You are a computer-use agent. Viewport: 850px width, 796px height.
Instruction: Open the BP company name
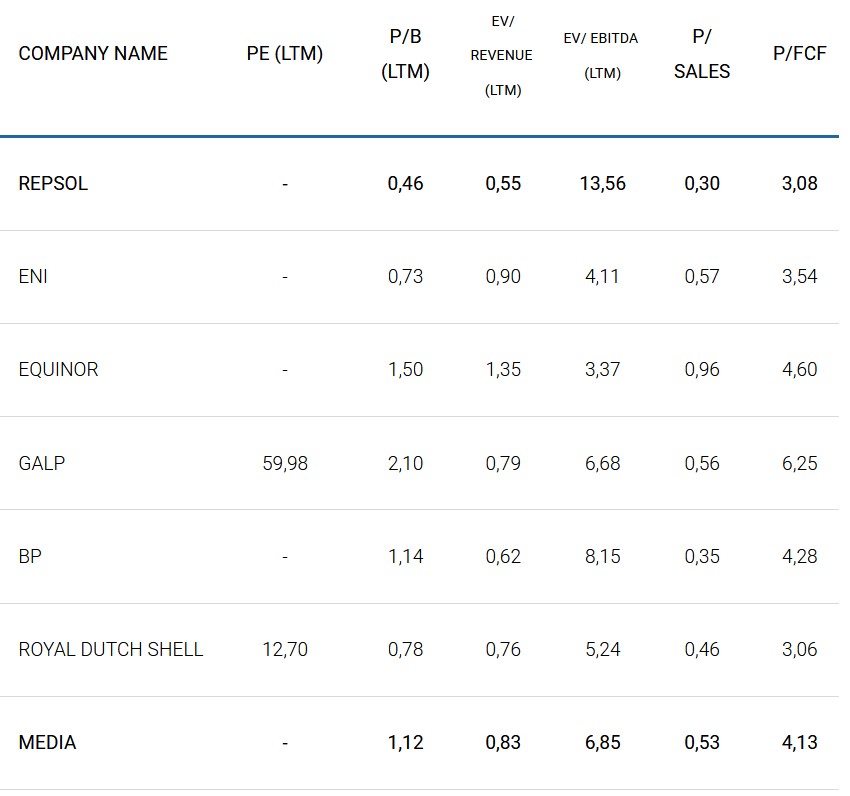click(x=30, y=556)
